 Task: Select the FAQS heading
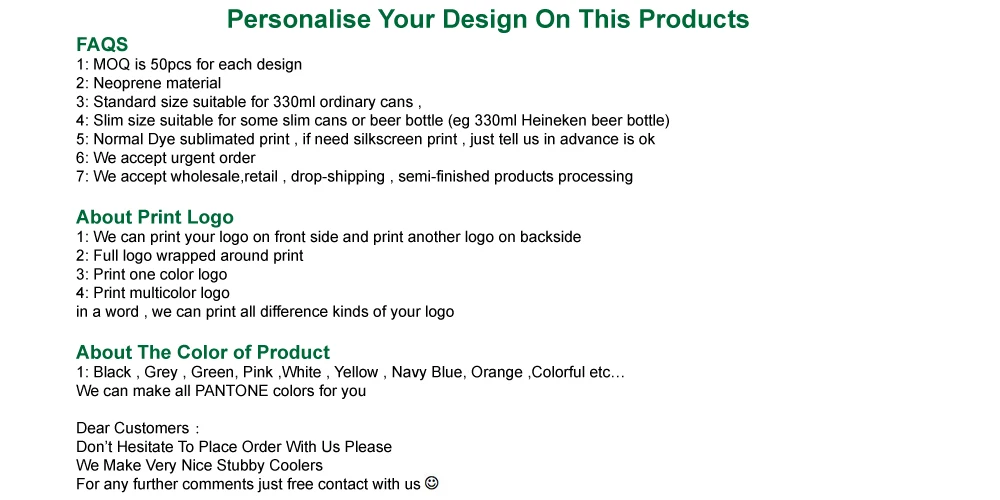coord(102,44)
